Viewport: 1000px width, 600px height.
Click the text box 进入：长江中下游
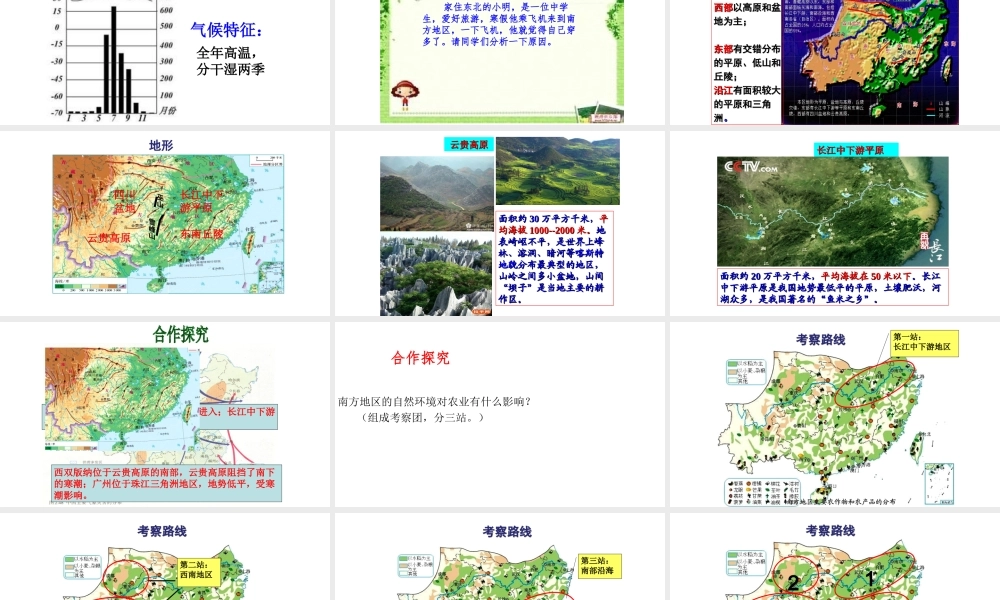[x=238, y=416]
